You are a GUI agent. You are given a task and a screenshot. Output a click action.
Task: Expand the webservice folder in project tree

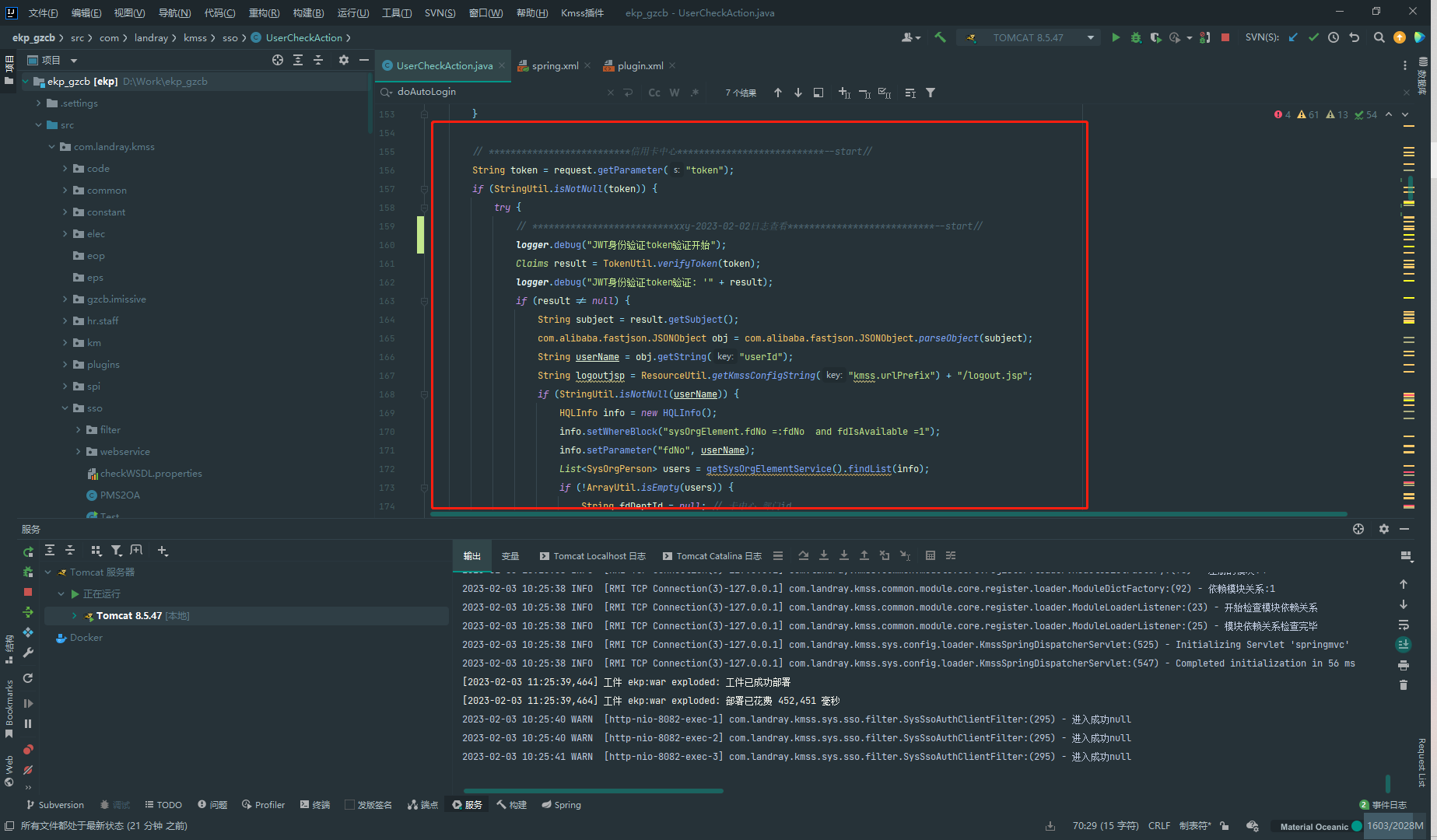[78, 452]
